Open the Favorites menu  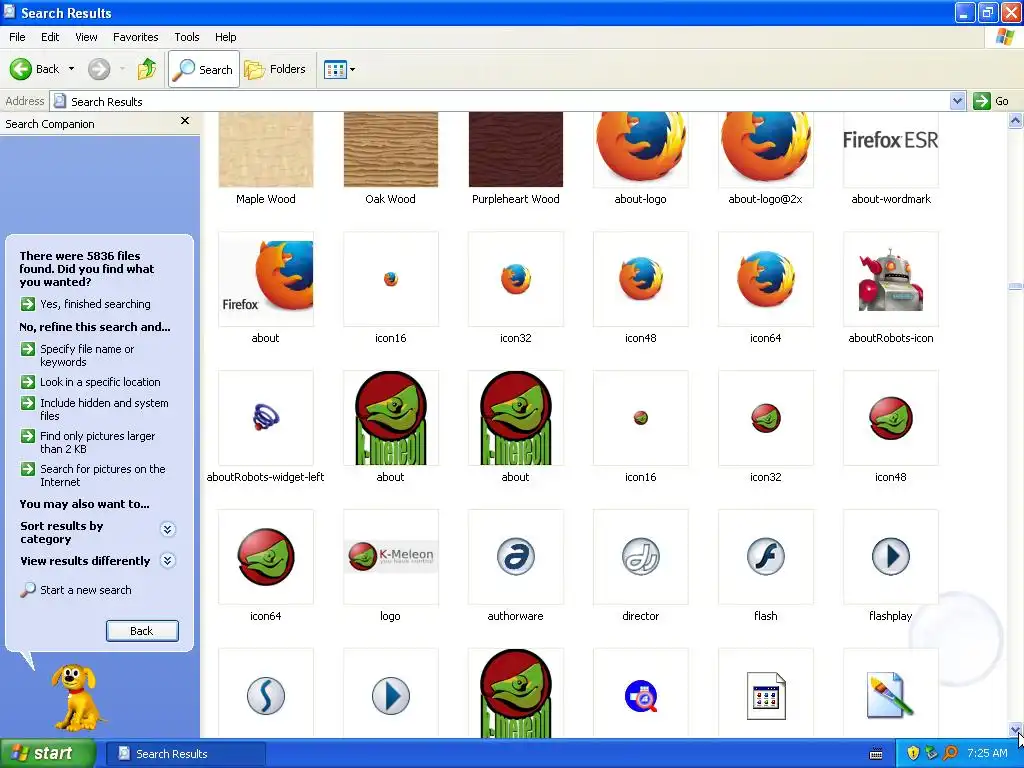click(135, 37)
